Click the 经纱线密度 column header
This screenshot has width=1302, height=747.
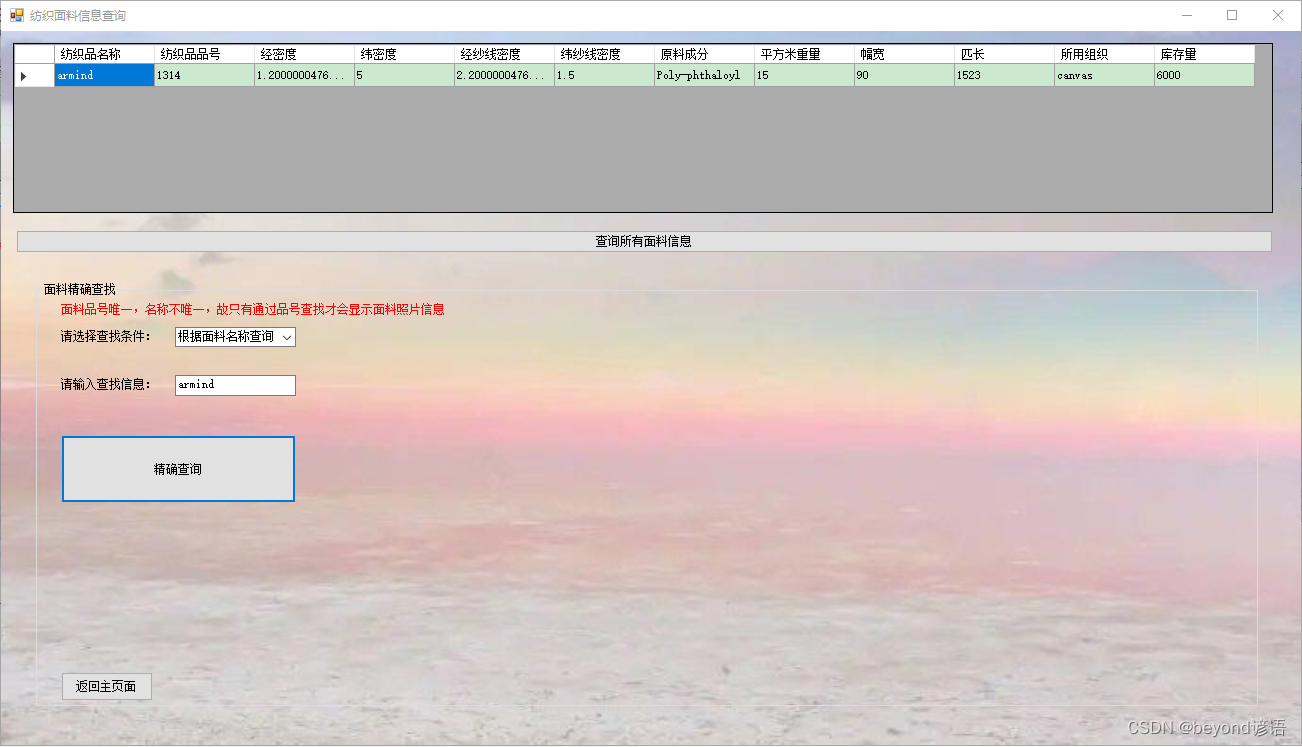click(x=505, y=55)
